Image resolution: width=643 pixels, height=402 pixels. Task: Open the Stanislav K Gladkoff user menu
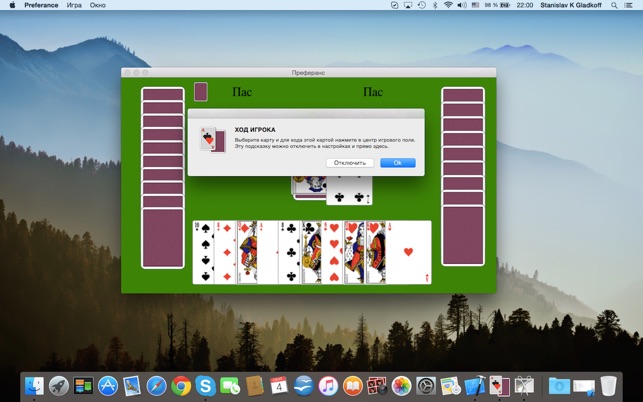(x=568, y=5)
